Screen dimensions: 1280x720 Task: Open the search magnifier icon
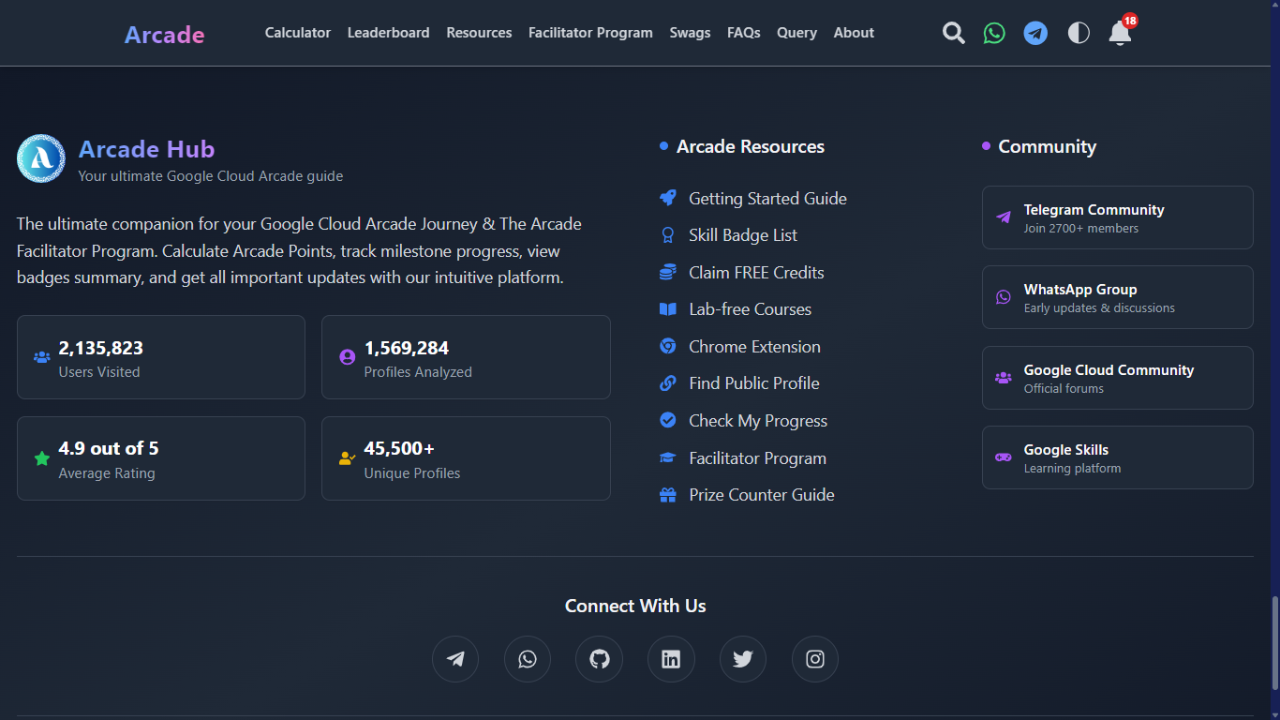[x=954, y=33]
